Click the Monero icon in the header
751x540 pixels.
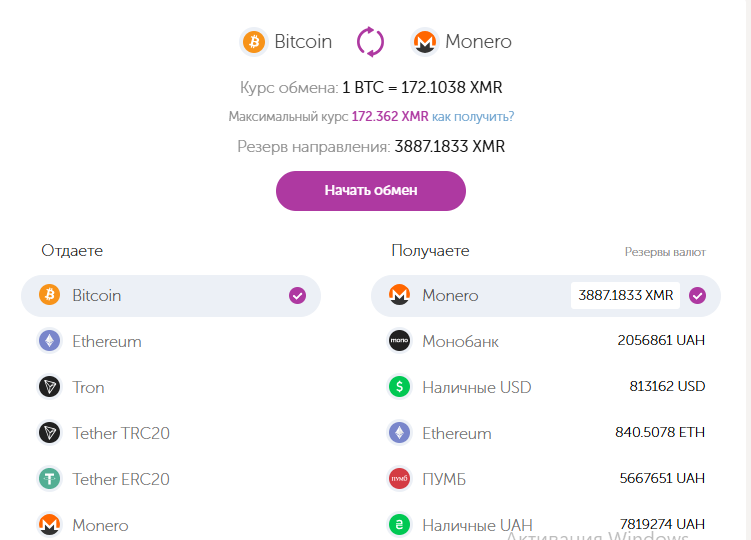pyautogui.click(x=424, y=42)
